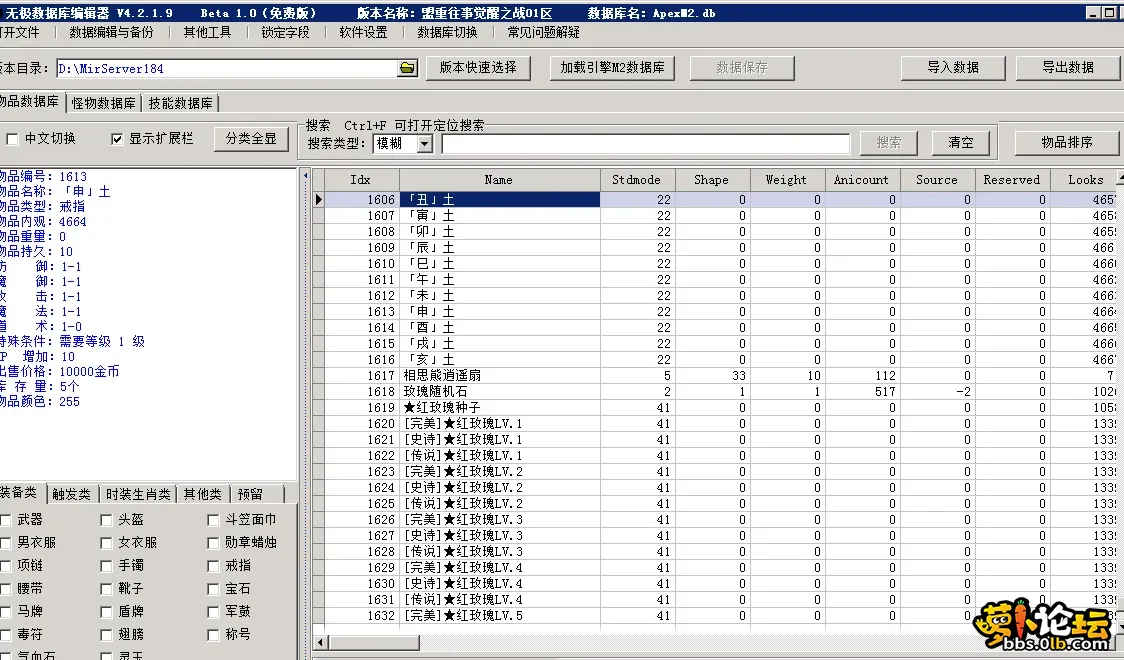This screenshot has height=660, width=1124.
Task: Click the 「亥」土 name cell
Action: tap(500, 360)
